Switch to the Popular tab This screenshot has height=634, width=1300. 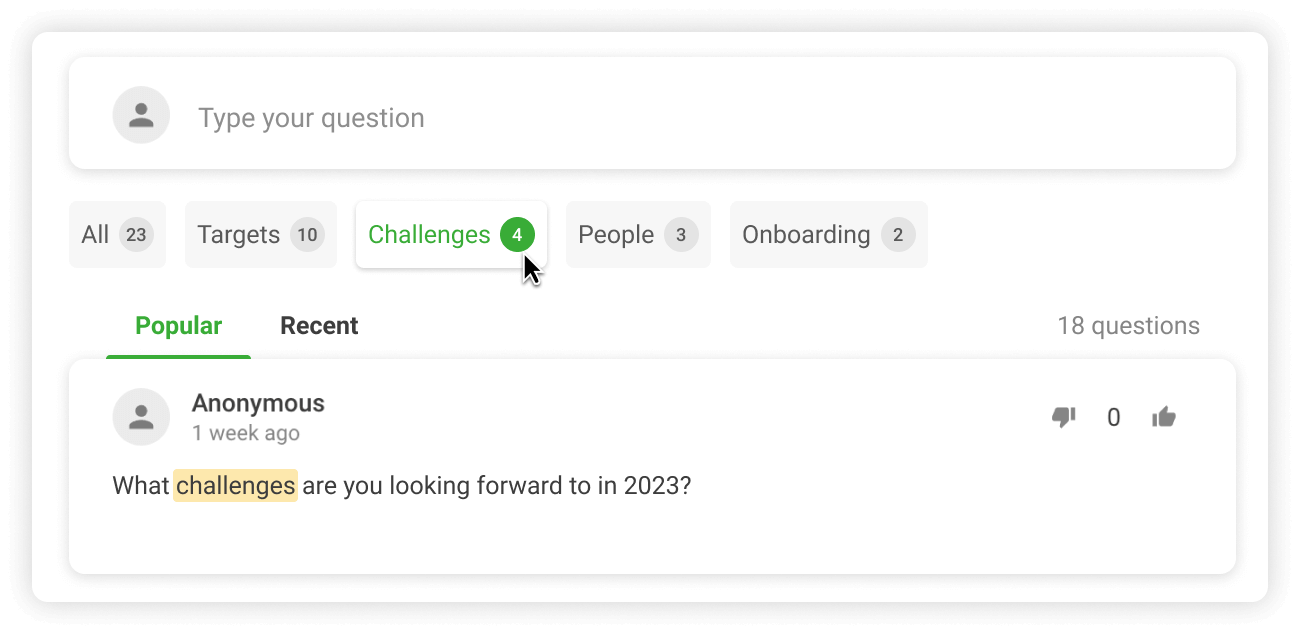click(178, 326)
